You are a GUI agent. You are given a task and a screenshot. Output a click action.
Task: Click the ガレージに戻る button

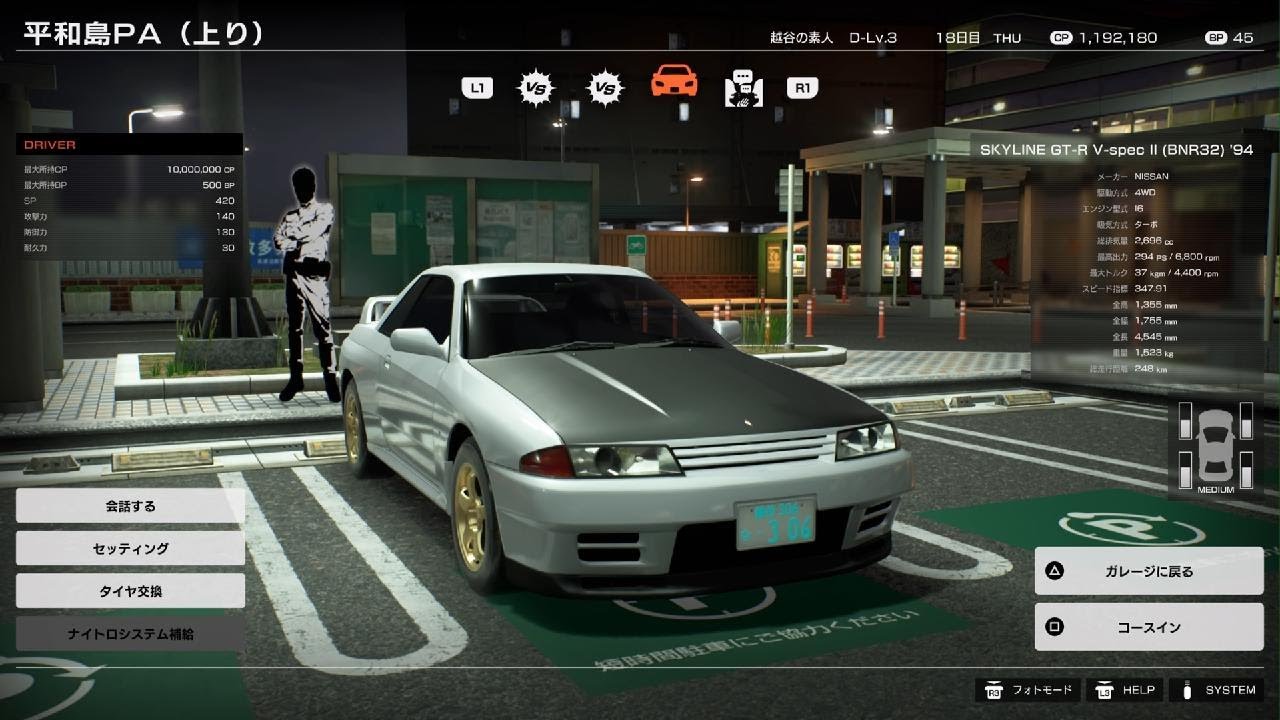(x=1149, y=571)
